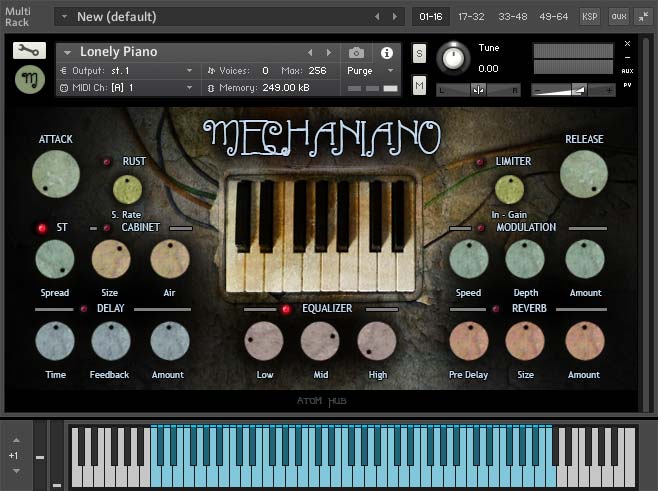Adjust the Rust S. Rate knob
Viewport: 658px width, 491px height.
[127, 190]
